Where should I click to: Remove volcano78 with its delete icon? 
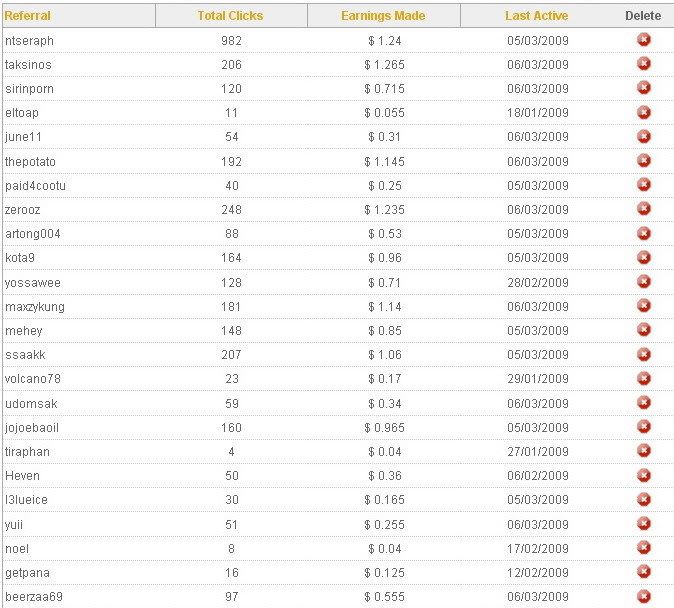(x=643, y=378)
